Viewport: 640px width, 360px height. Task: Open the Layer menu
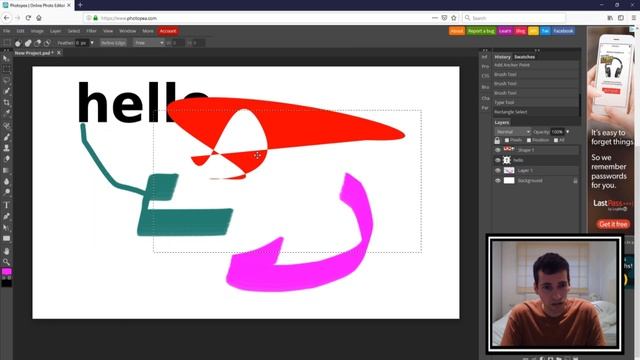[56, 31]
